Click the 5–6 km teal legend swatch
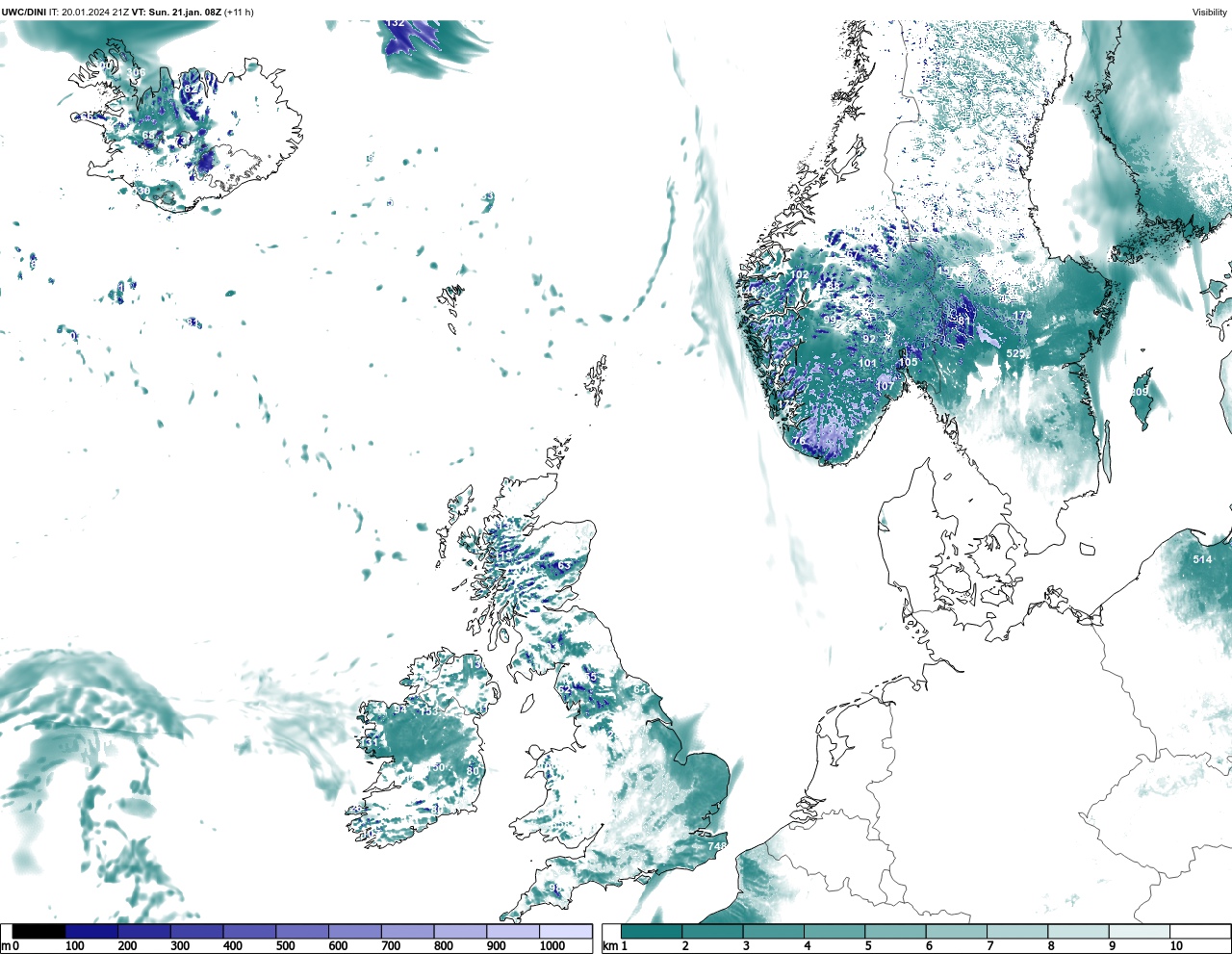 [x=895, y=932]
